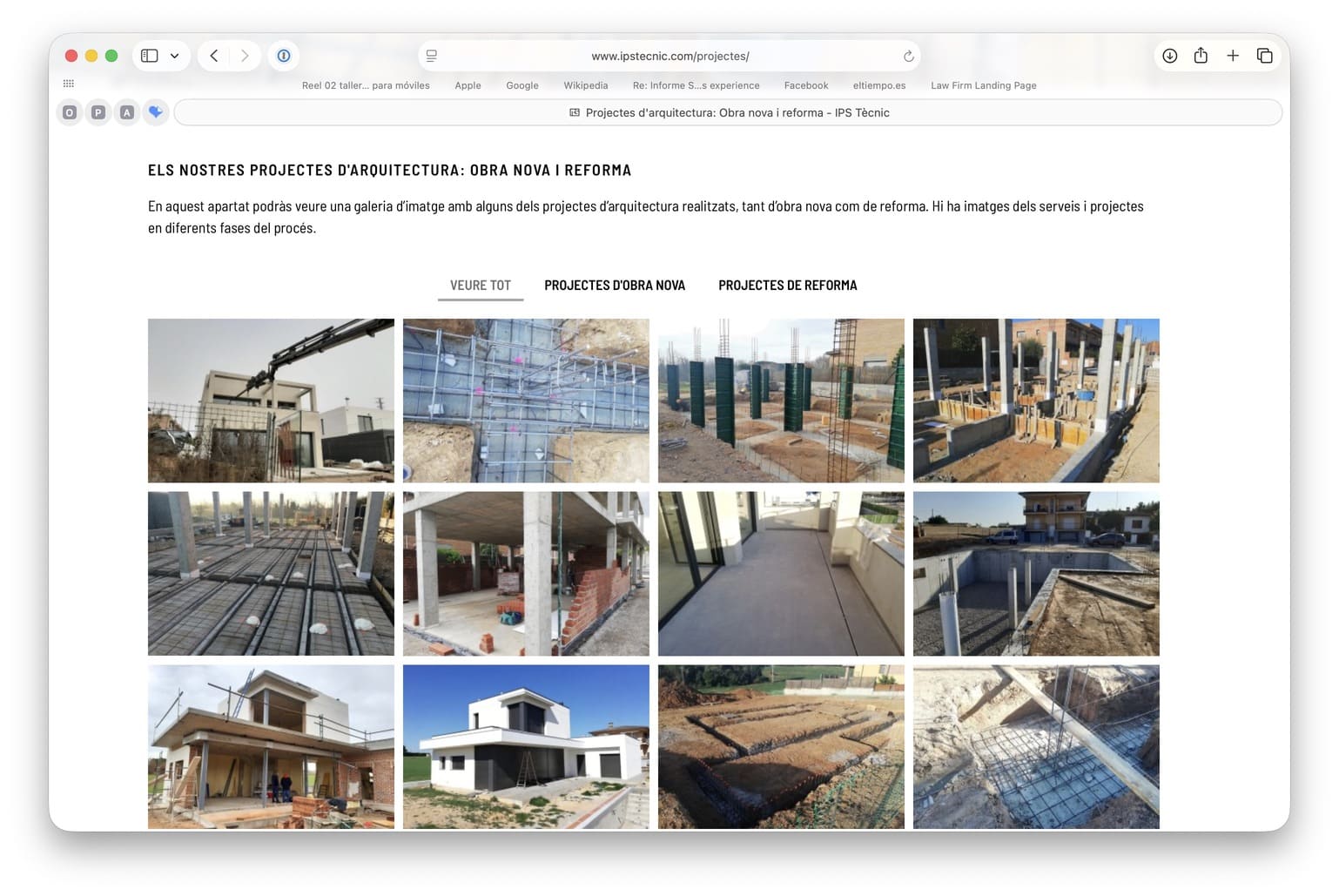Open the Law Firm Landing Page bookmark
The width and height of the screenshot is (1339, 896).
coord(983,85)
